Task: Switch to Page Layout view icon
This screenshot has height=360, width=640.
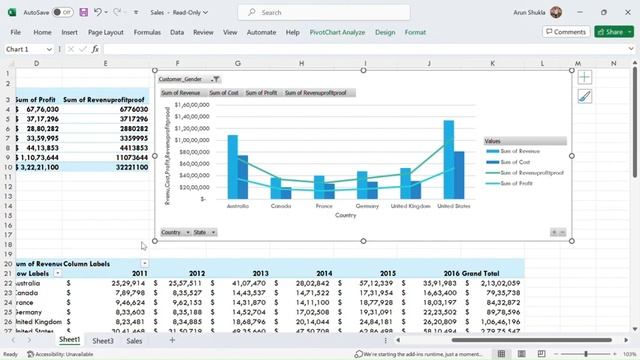Action: pos(521,353)
